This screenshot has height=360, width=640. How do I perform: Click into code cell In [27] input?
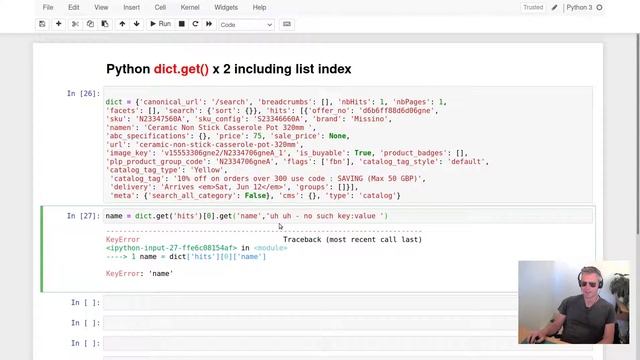(348, 216)
